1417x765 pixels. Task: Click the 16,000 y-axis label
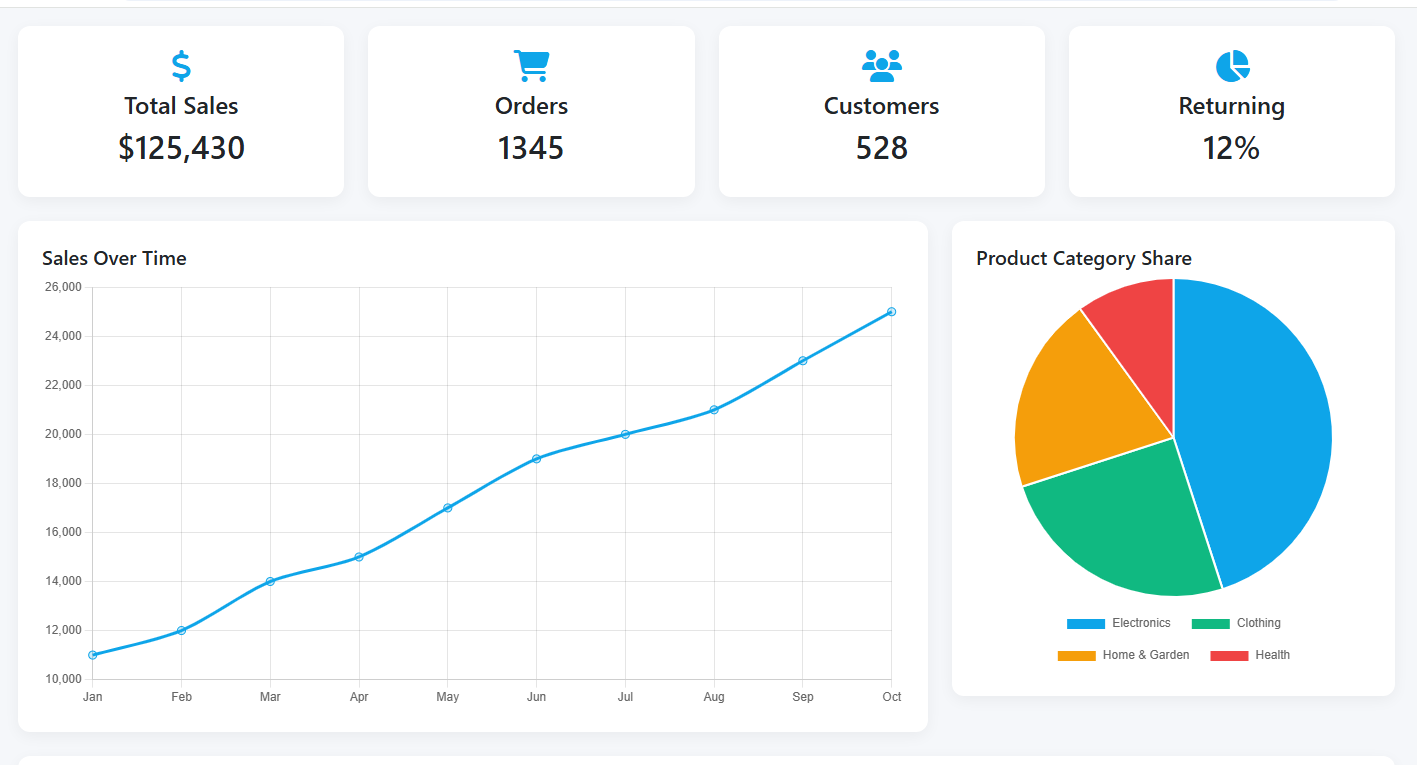tap(62, 532)
